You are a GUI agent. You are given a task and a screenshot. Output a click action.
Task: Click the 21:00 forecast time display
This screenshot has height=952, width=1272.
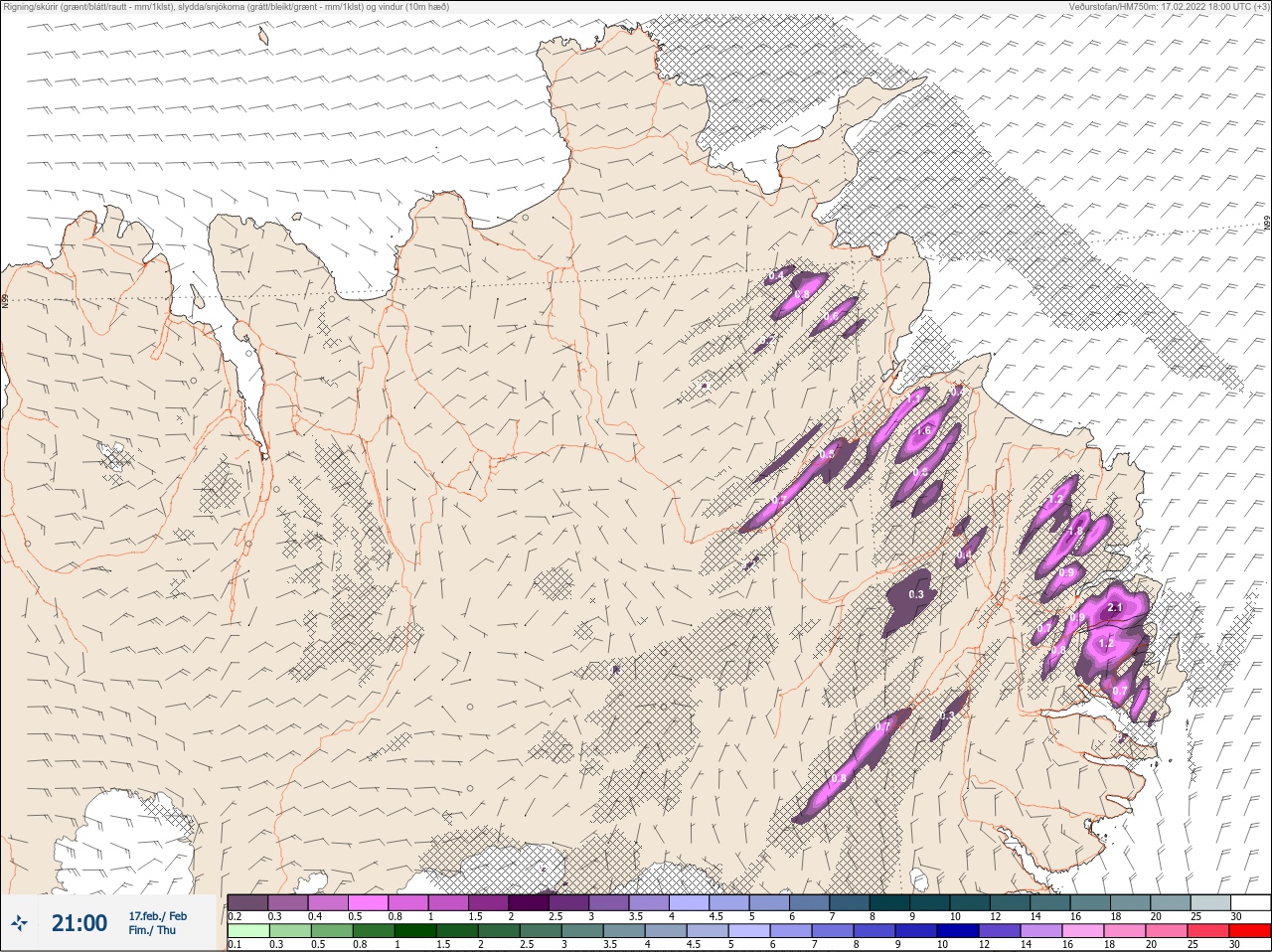pos(79,923)
